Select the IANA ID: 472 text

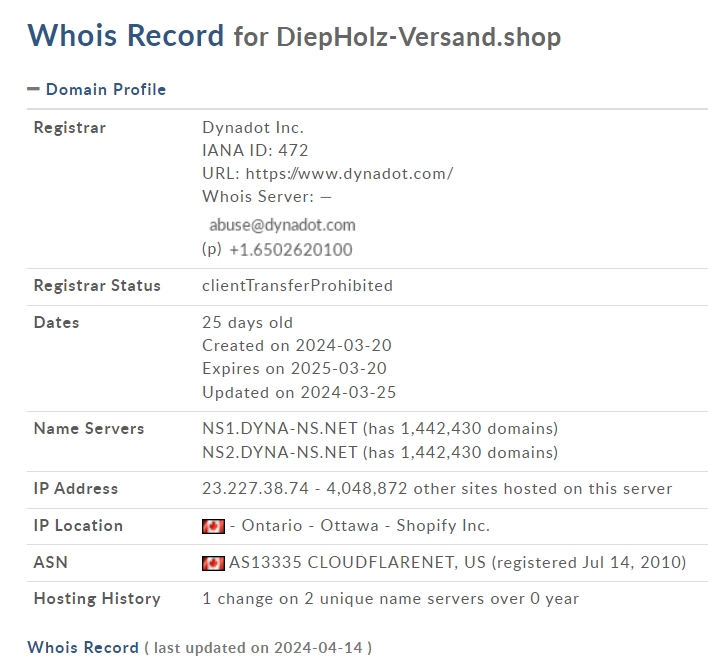click(x=255, y=150)
